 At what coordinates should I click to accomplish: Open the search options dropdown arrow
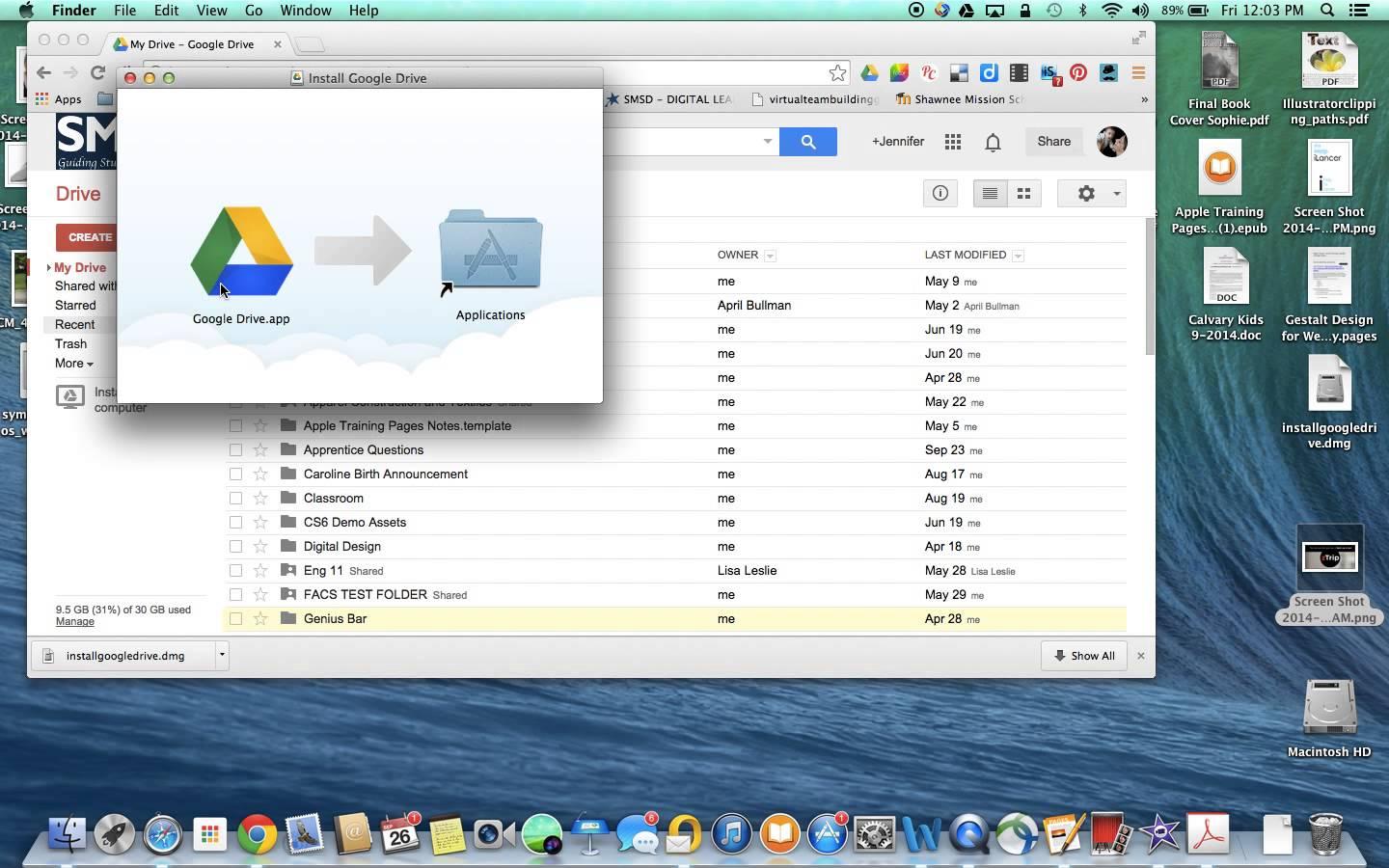pyautogui.click(x=768, y=142)
